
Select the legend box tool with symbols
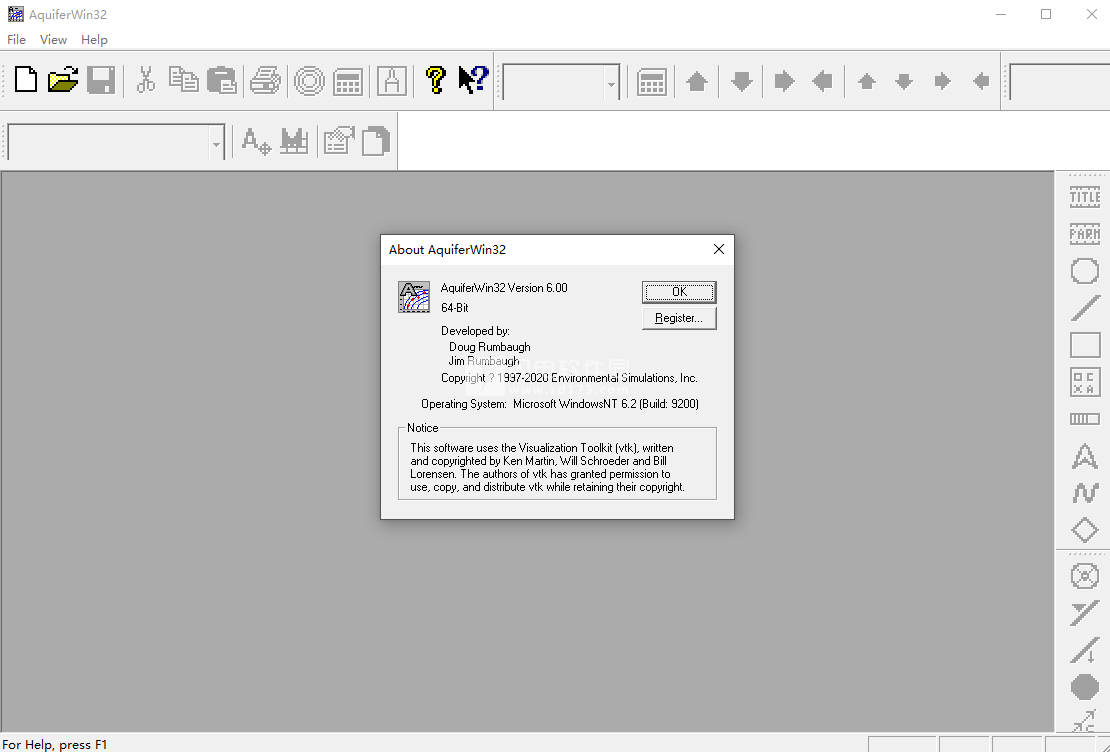pyautogui.click(x=1085, y=382)
